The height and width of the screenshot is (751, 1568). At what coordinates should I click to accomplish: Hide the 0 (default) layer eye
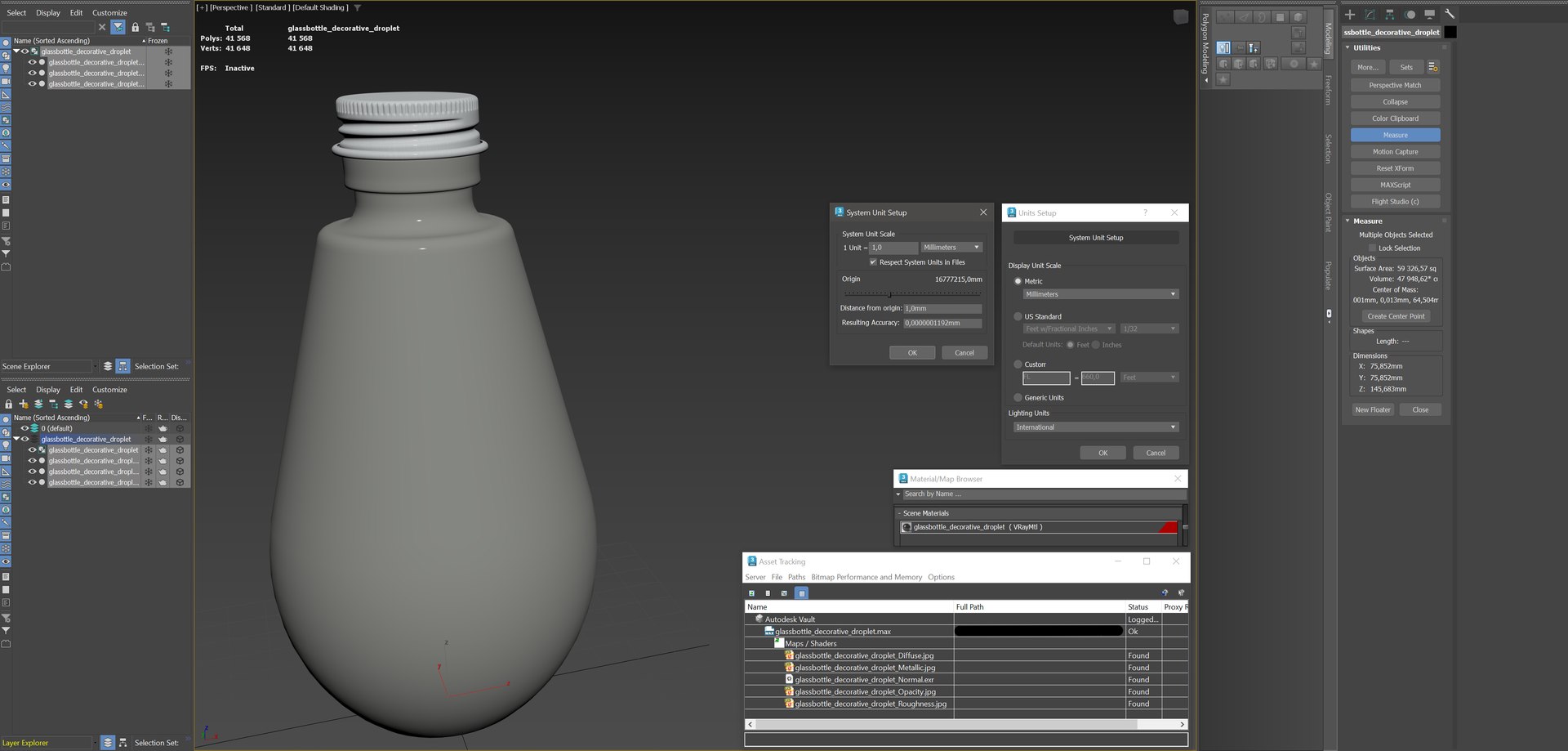pyautogui.click(x=24, y=428)
